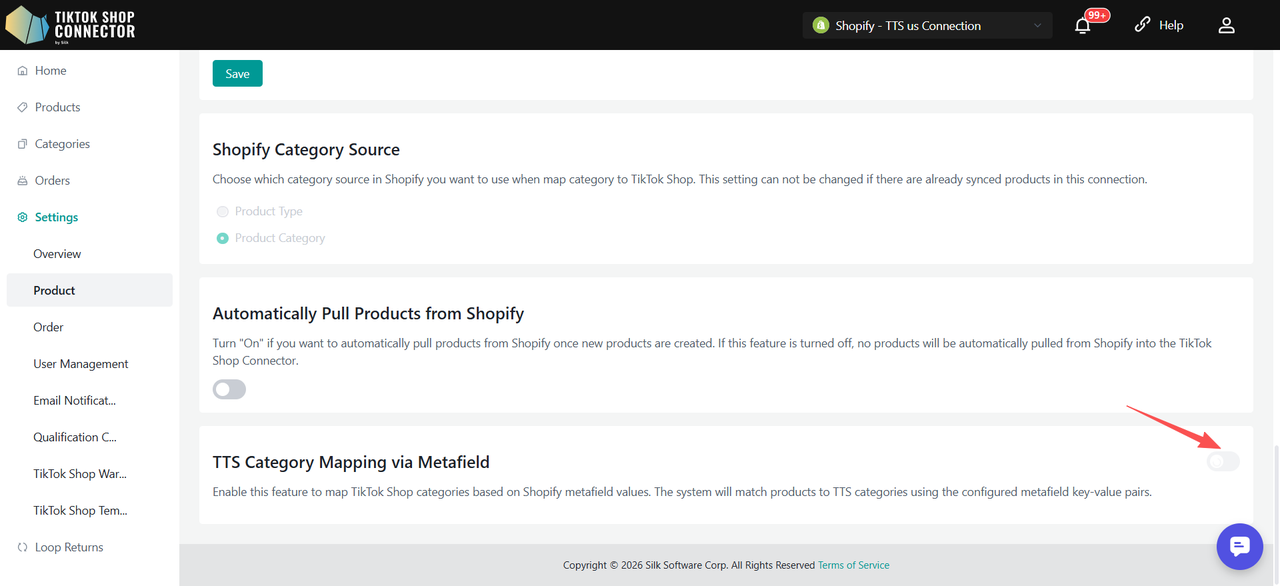Click the TikTok Shop Connector logo
This screenshot has width=1280, height=586.
point(70,25)
